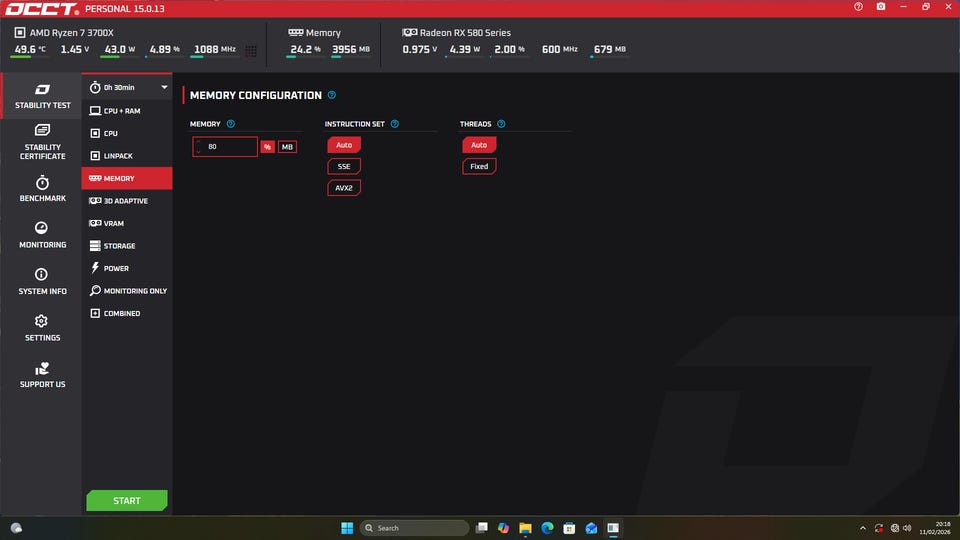Viewport: 960px width, 540px height.
Task: Open the Memory setting help icon
Action: pos(231,124)
